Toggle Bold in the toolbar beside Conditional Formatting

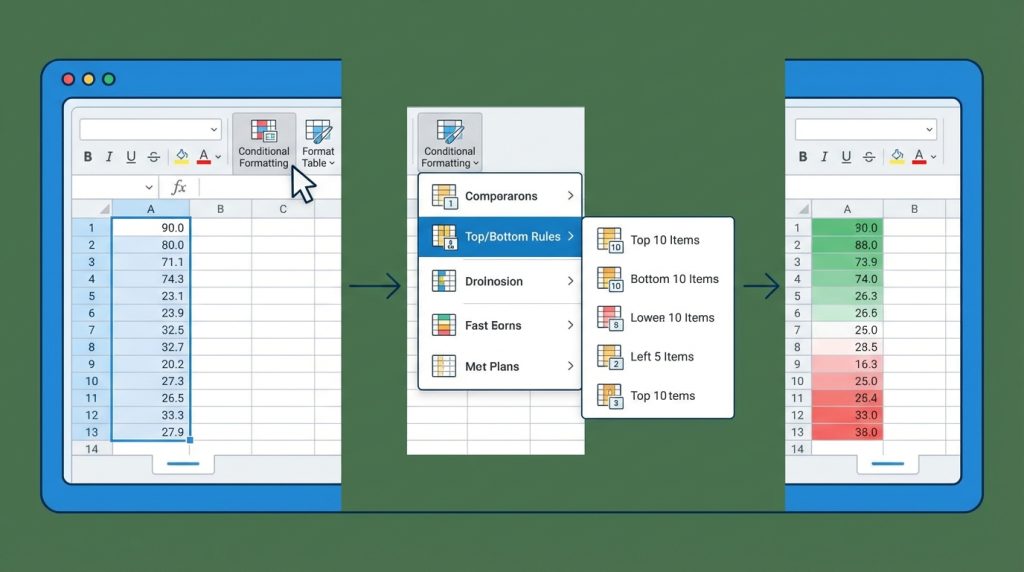click(x=88, y=157)
